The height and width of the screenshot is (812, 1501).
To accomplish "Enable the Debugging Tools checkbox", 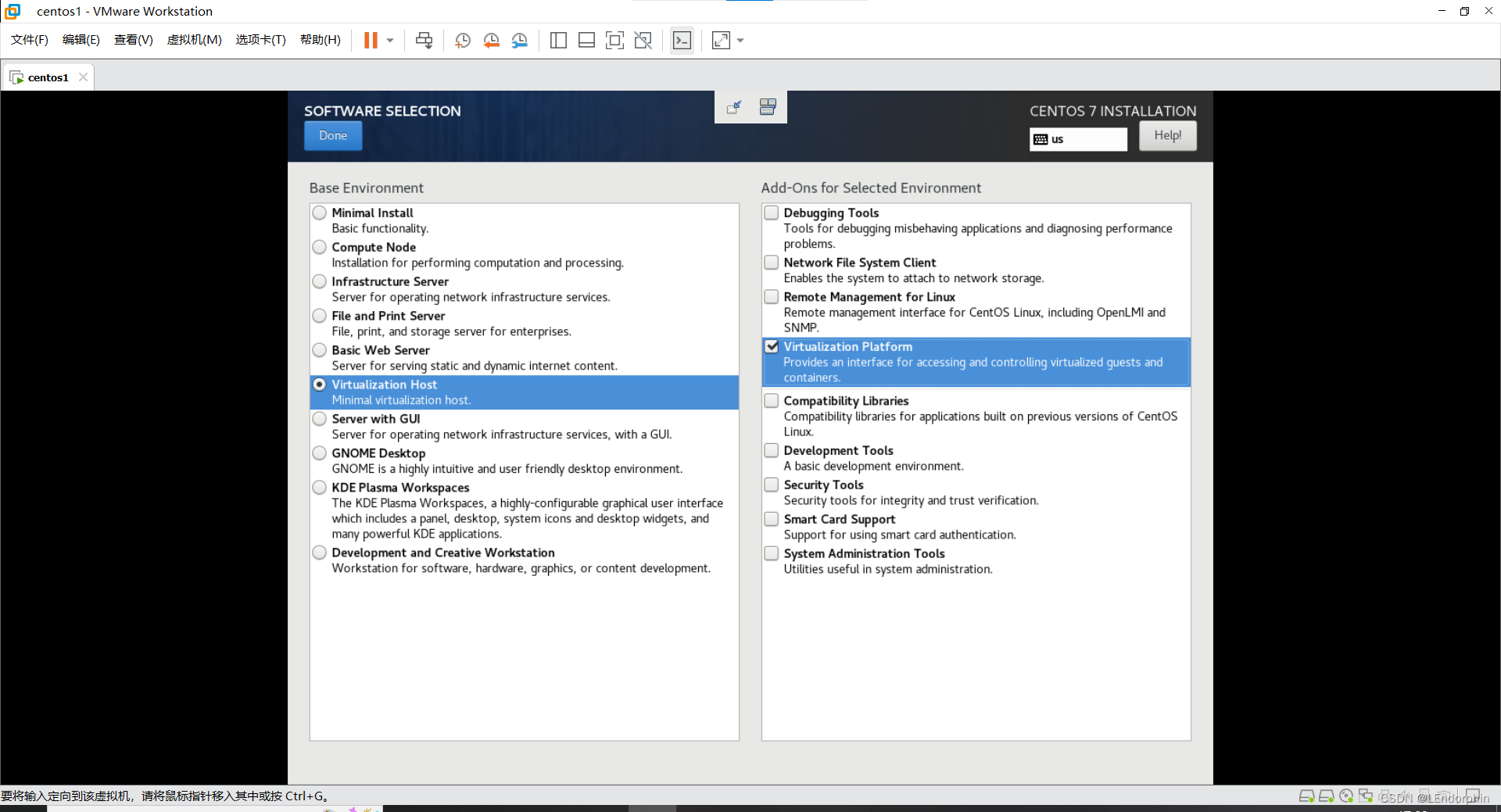I will (772, 213).
